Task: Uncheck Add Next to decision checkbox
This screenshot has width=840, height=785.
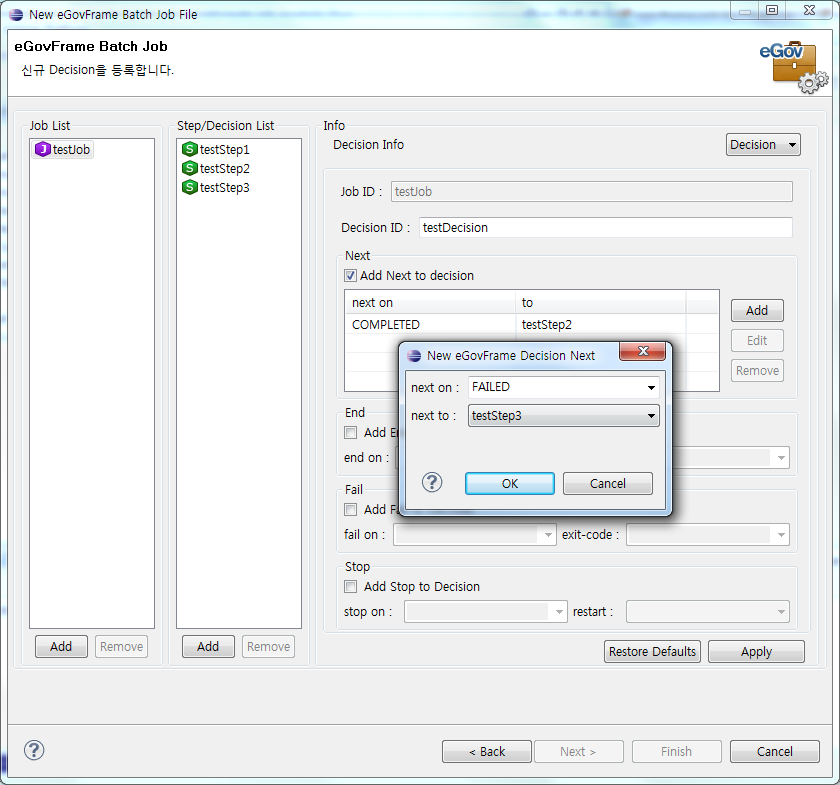Action: pyautogui.click(x=350, y=276)
